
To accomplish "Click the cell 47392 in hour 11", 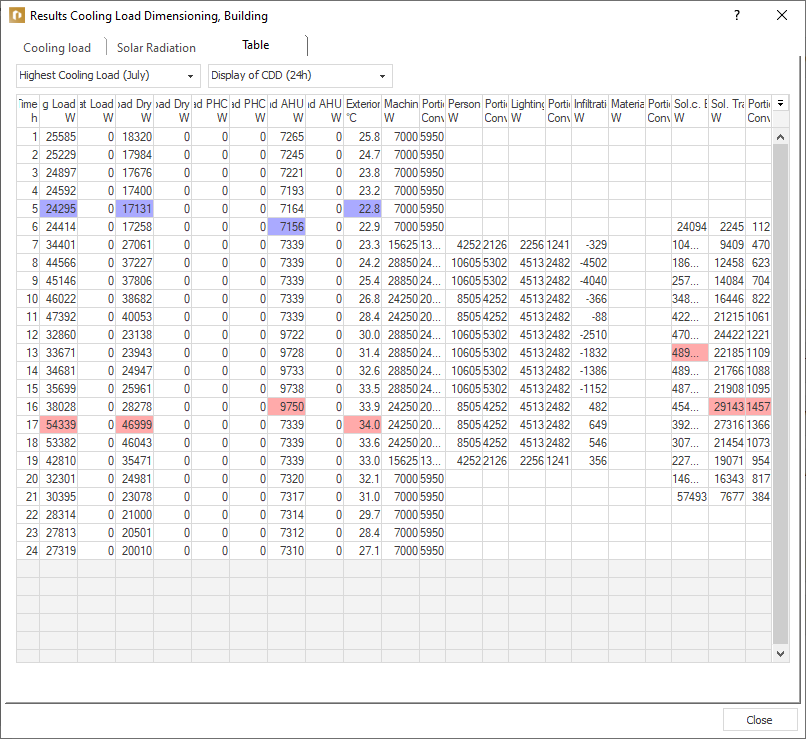I will (x=59, y=317).
